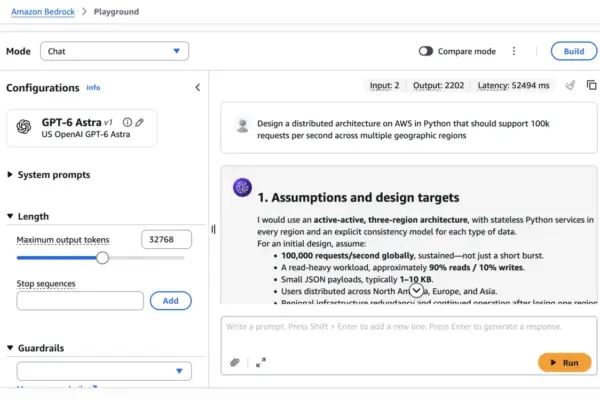Image resolution: width=600 pixels, height=400 pixels.
Task: Open the three-dot options menu
Action: (x=514, y=51)
